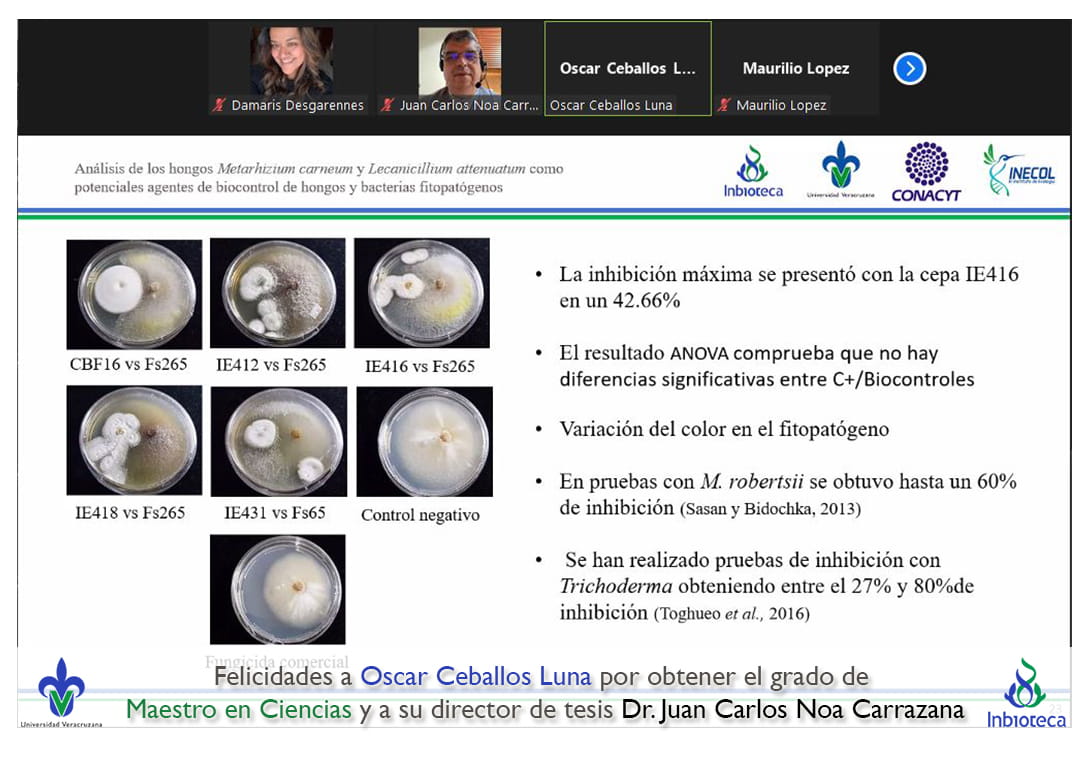The width and height of the screenshot is (1090, 760).
Task: Click Juan Carlos Noa's muted microphone icon
Action: [387, 105]
